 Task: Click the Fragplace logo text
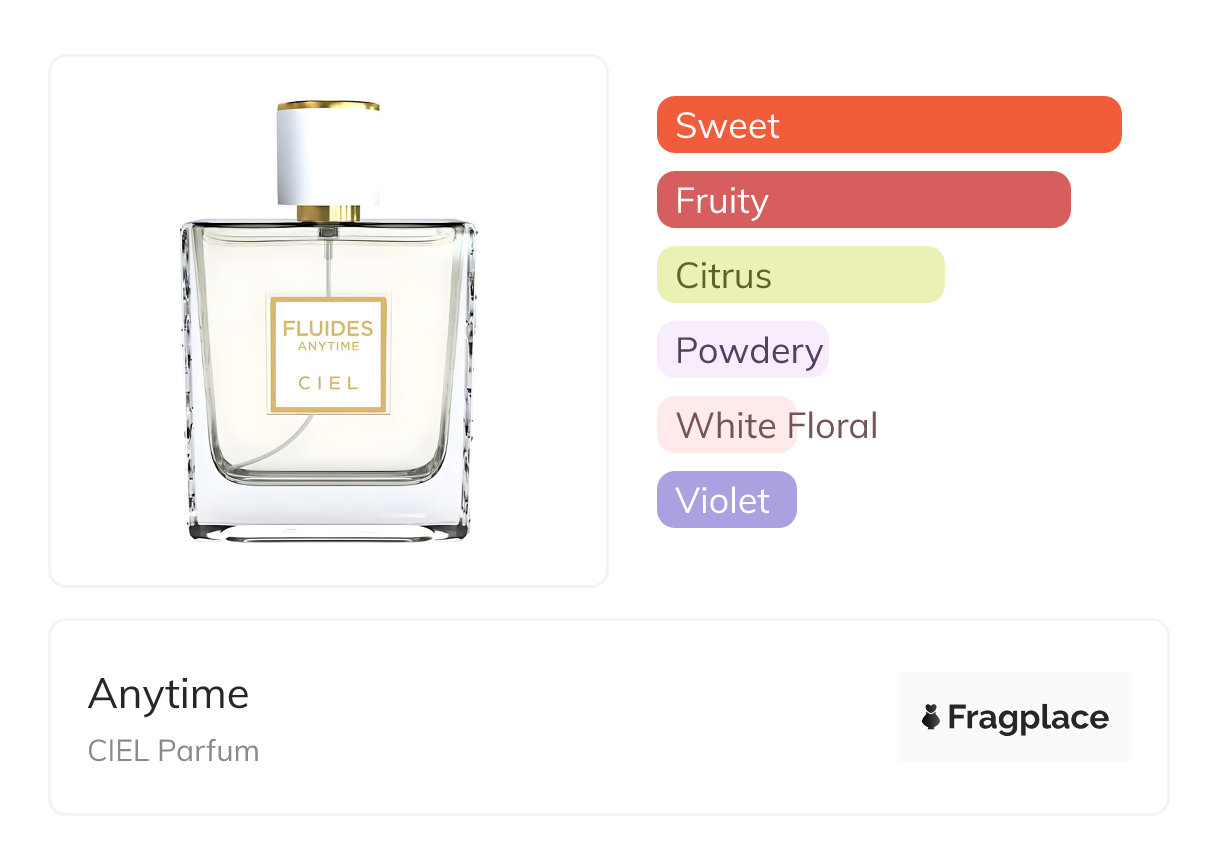tap(1028, 717)
